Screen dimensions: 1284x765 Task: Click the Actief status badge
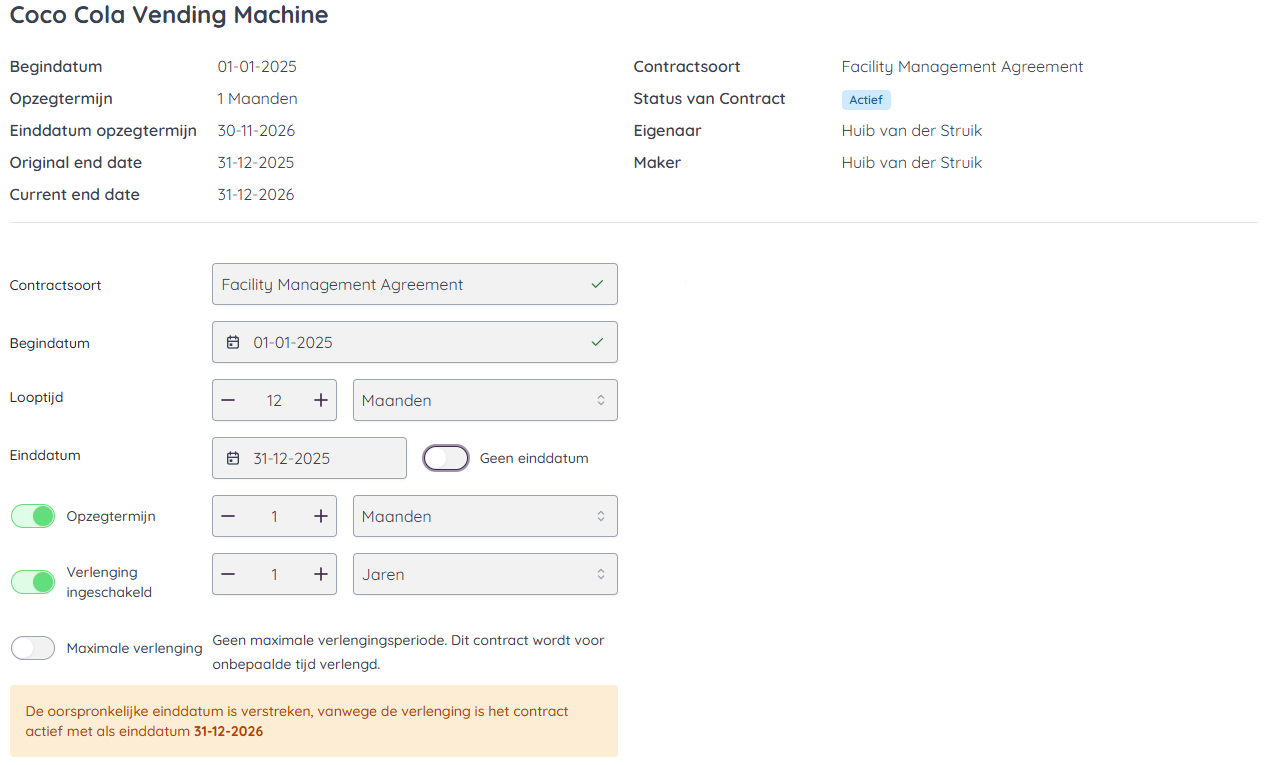coord(865,100)
